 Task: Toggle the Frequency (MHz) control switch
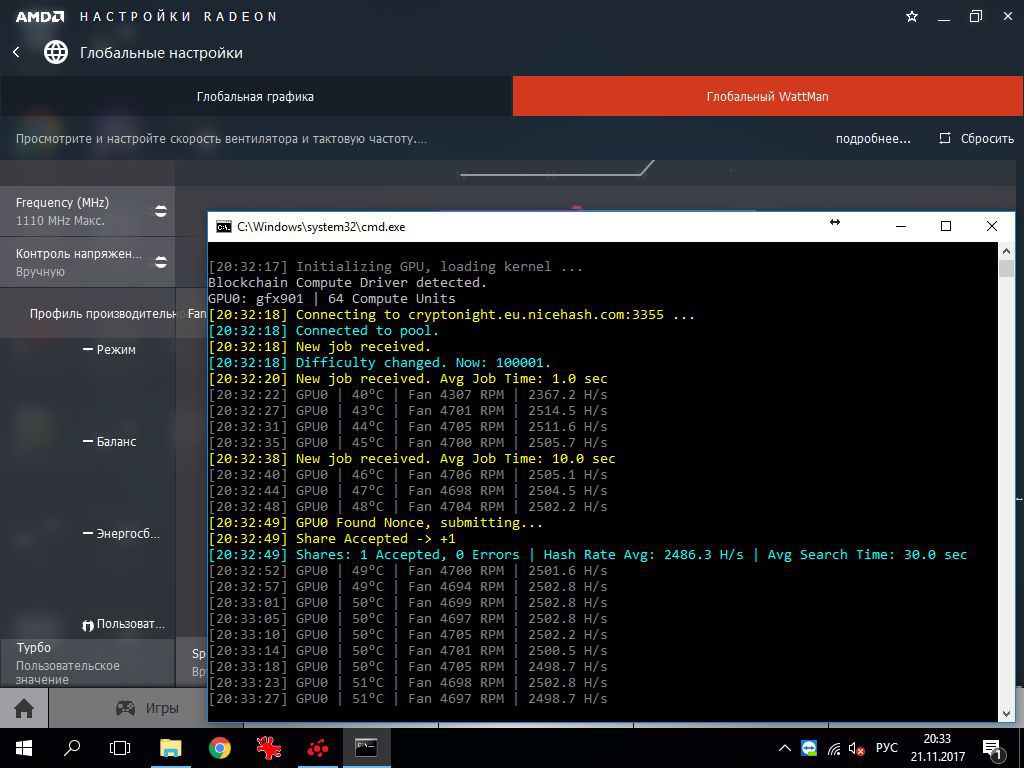pos(161,211)
